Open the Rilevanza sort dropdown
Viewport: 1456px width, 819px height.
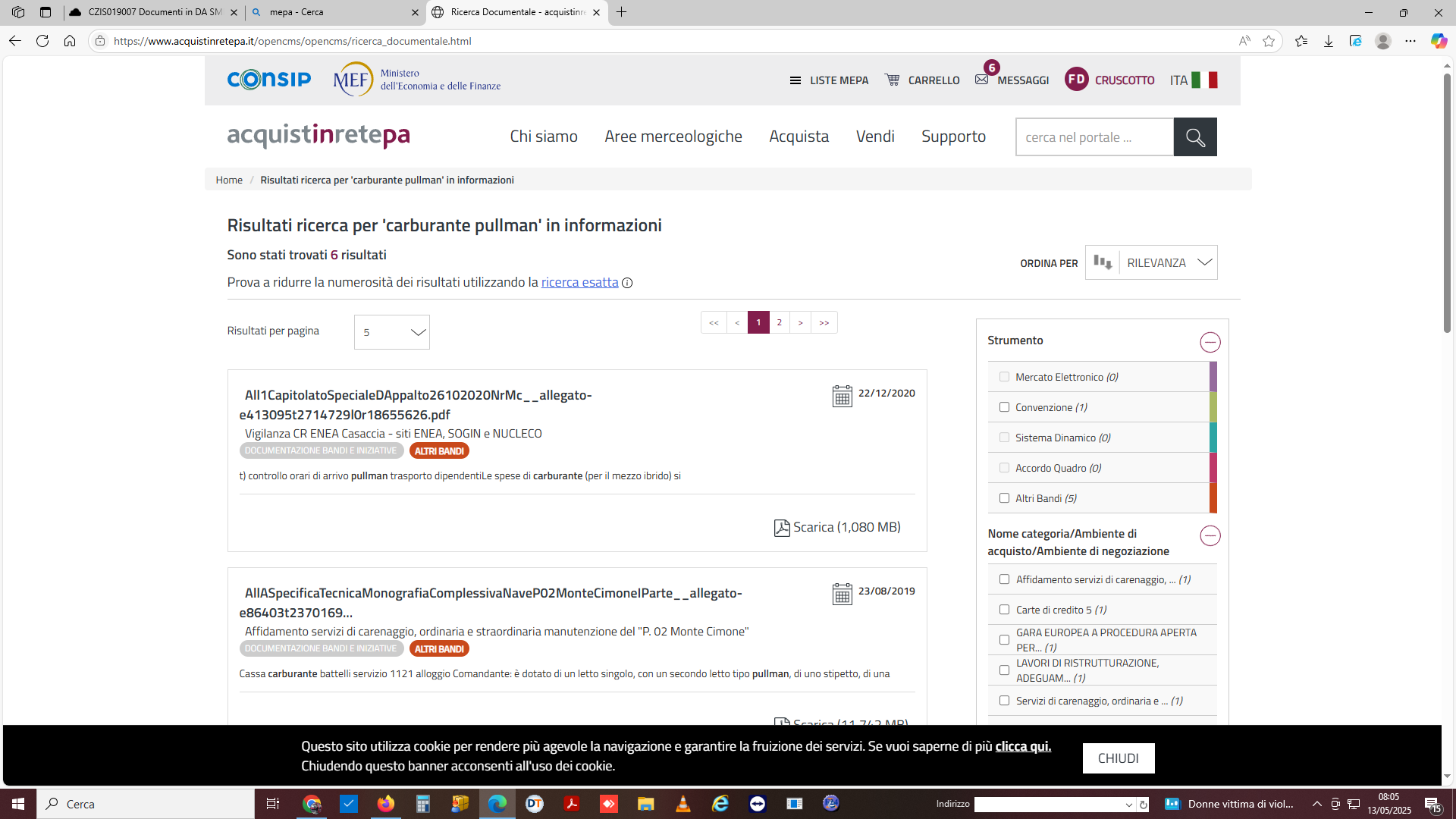pyautogui.click(x=1169, y=262)
